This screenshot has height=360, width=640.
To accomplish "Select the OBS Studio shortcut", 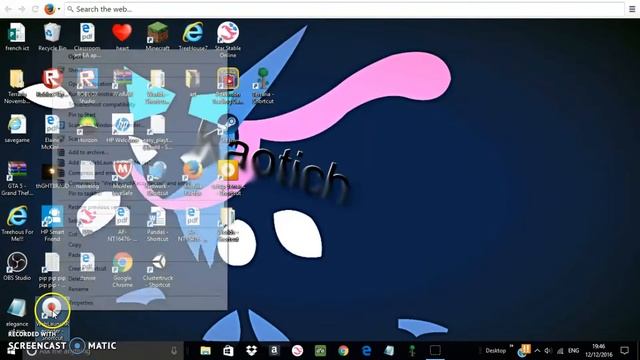I will point(17,267).
